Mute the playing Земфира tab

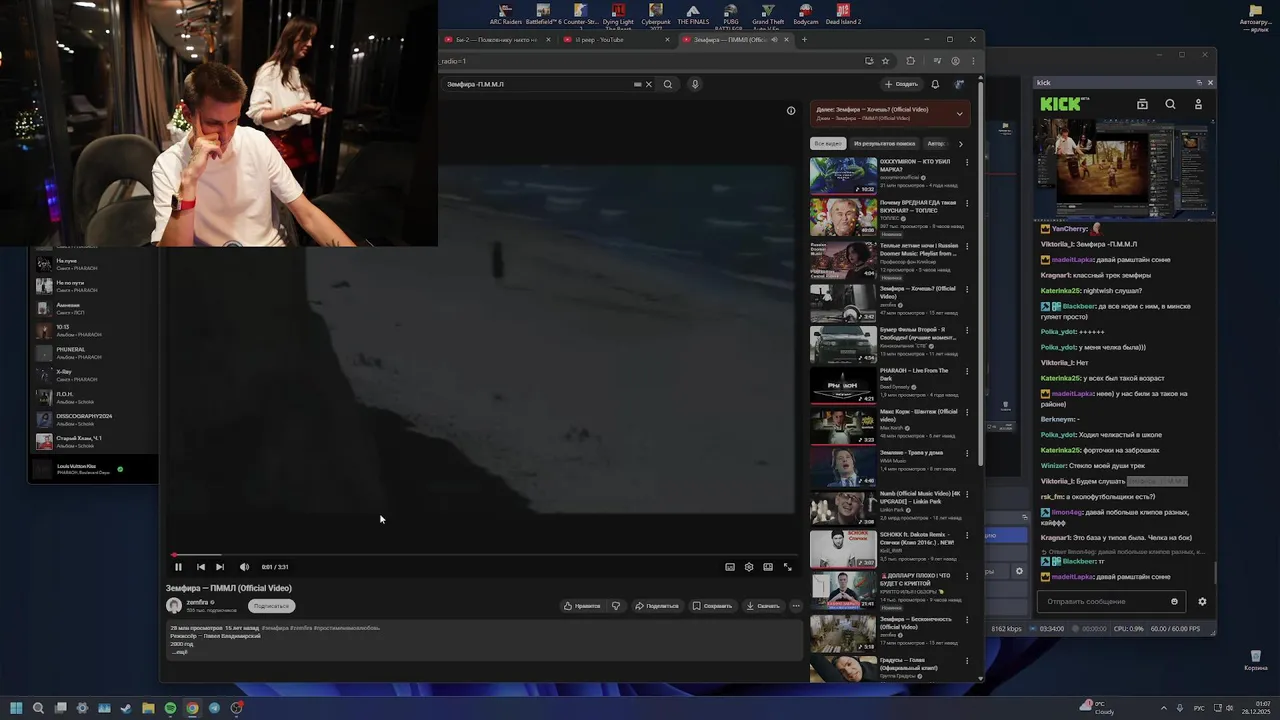774,40
